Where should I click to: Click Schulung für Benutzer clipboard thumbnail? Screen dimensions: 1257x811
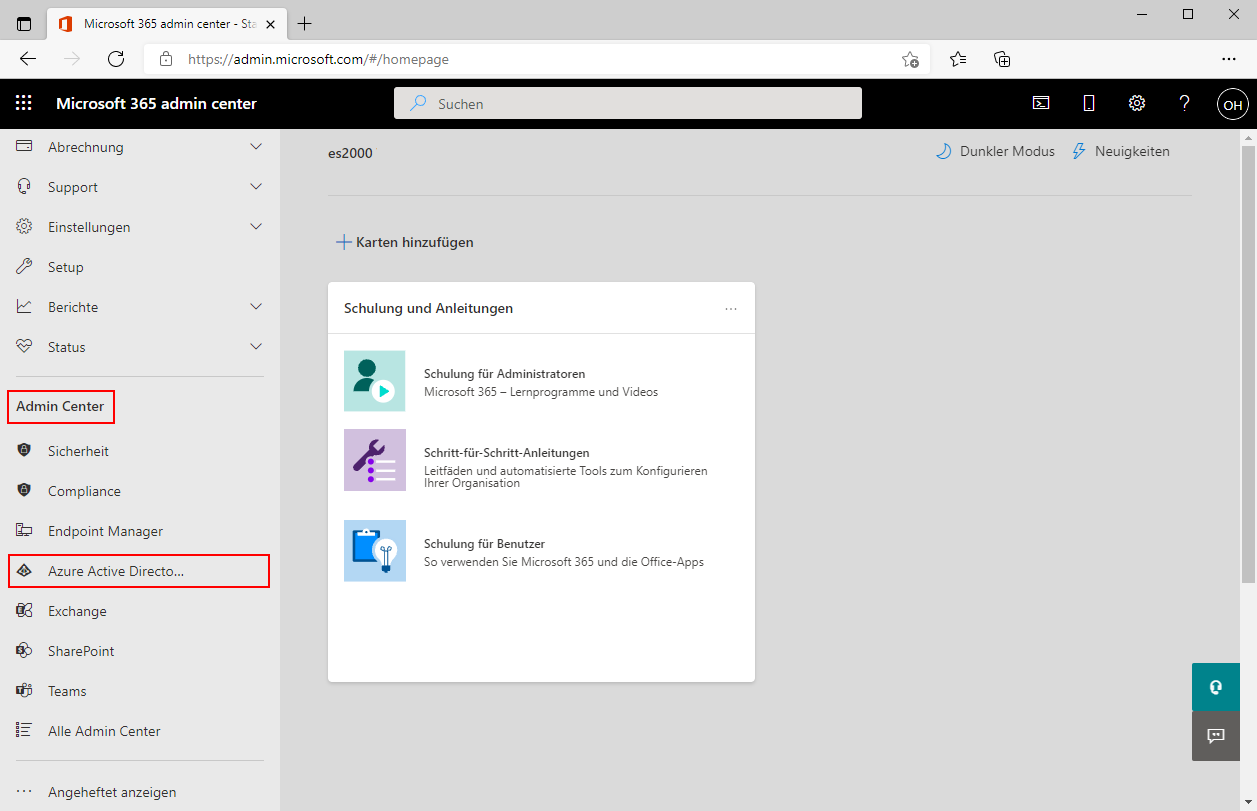click(x=375, y=551)
